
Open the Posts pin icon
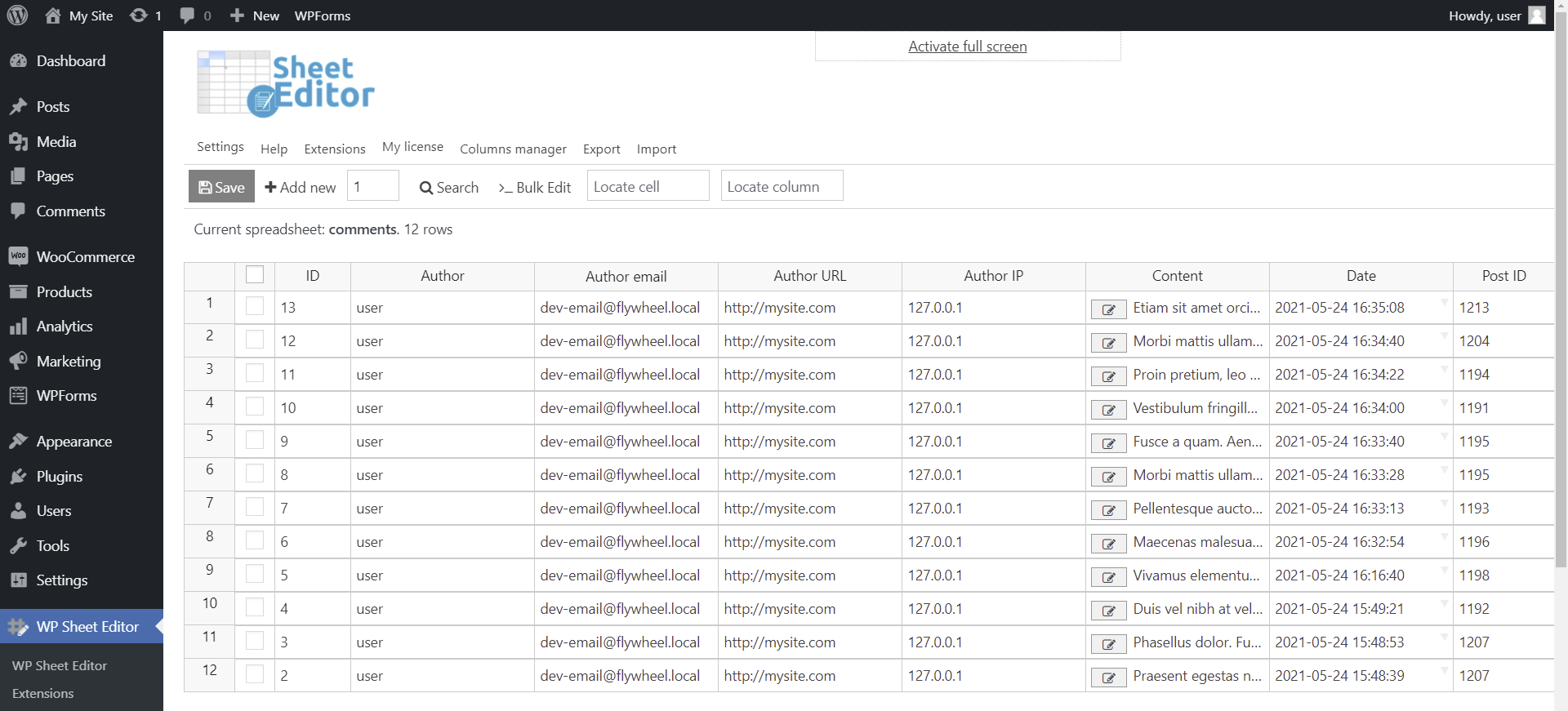coord(18,107)
